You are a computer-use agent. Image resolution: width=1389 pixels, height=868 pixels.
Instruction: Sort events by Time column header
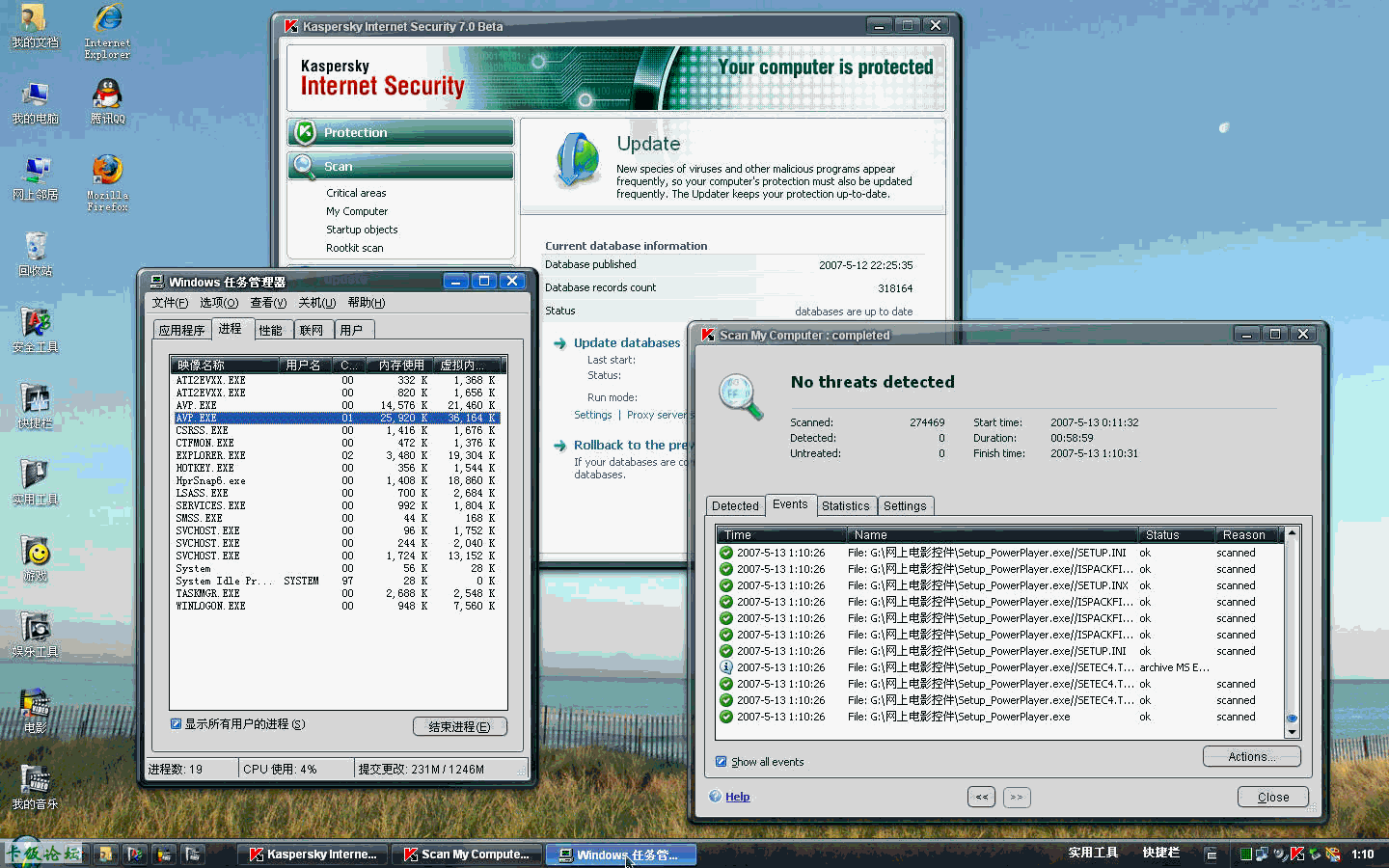[x=781, y=535]
